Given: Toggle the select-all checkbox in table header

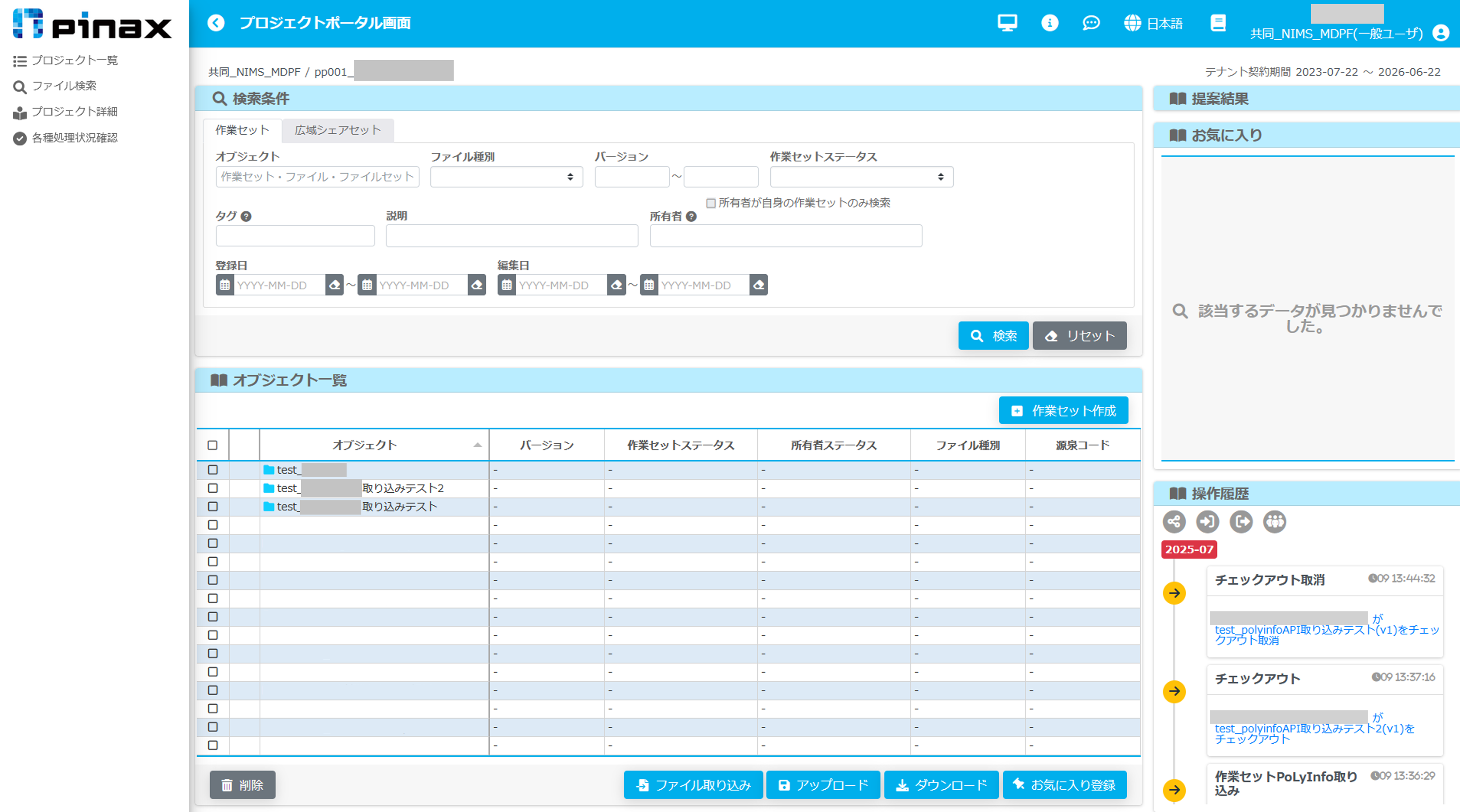Looking at the screenshot, I should [212, 445].
